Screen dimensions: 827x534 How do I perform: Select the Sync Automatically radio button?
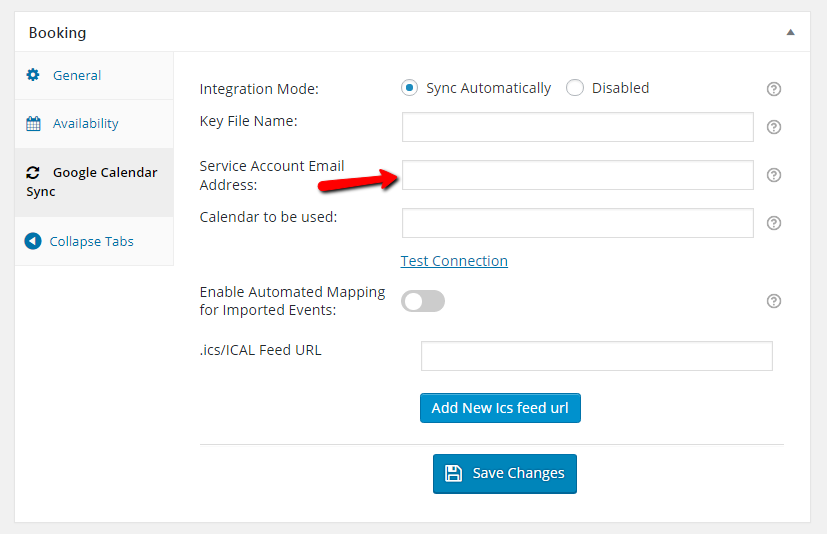tap(409, 88)
